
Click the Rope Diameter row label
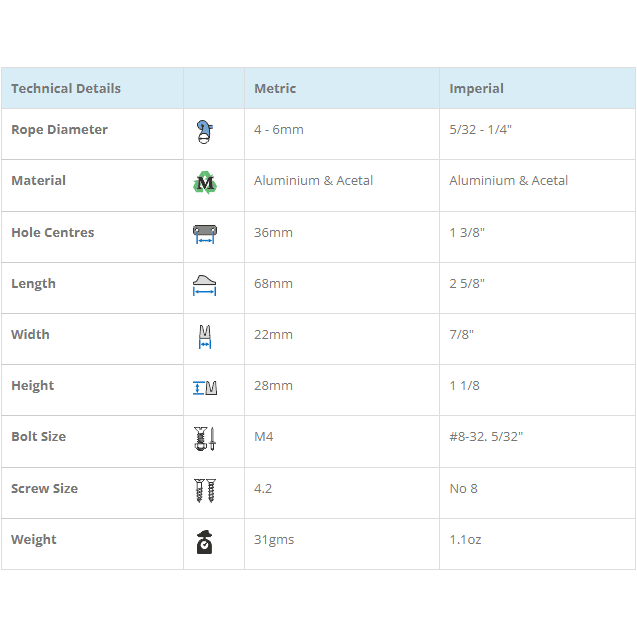point(59,130)
